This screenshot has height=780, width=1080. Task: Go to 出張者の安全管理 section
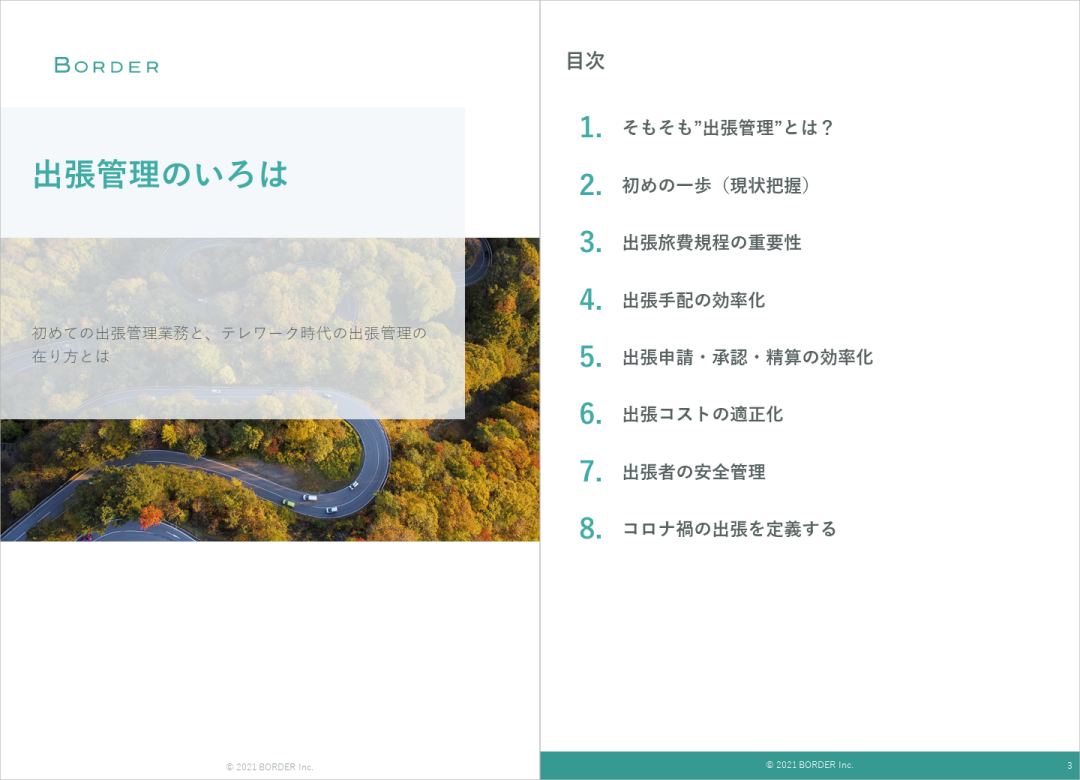coord(693,472)
